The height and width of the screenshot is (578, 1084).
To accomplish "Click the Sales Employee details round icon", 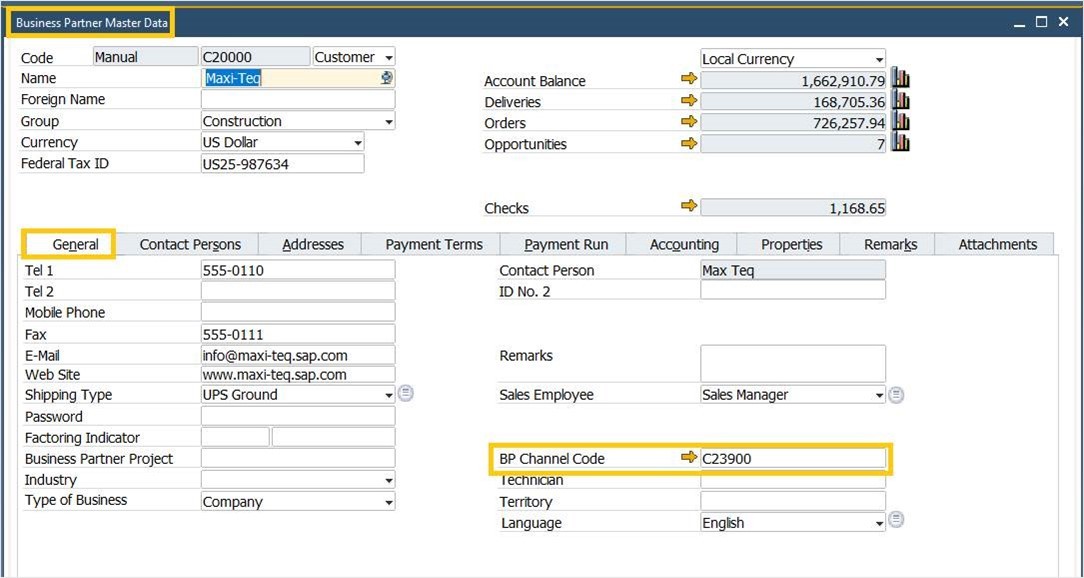I will click(896, 395).
